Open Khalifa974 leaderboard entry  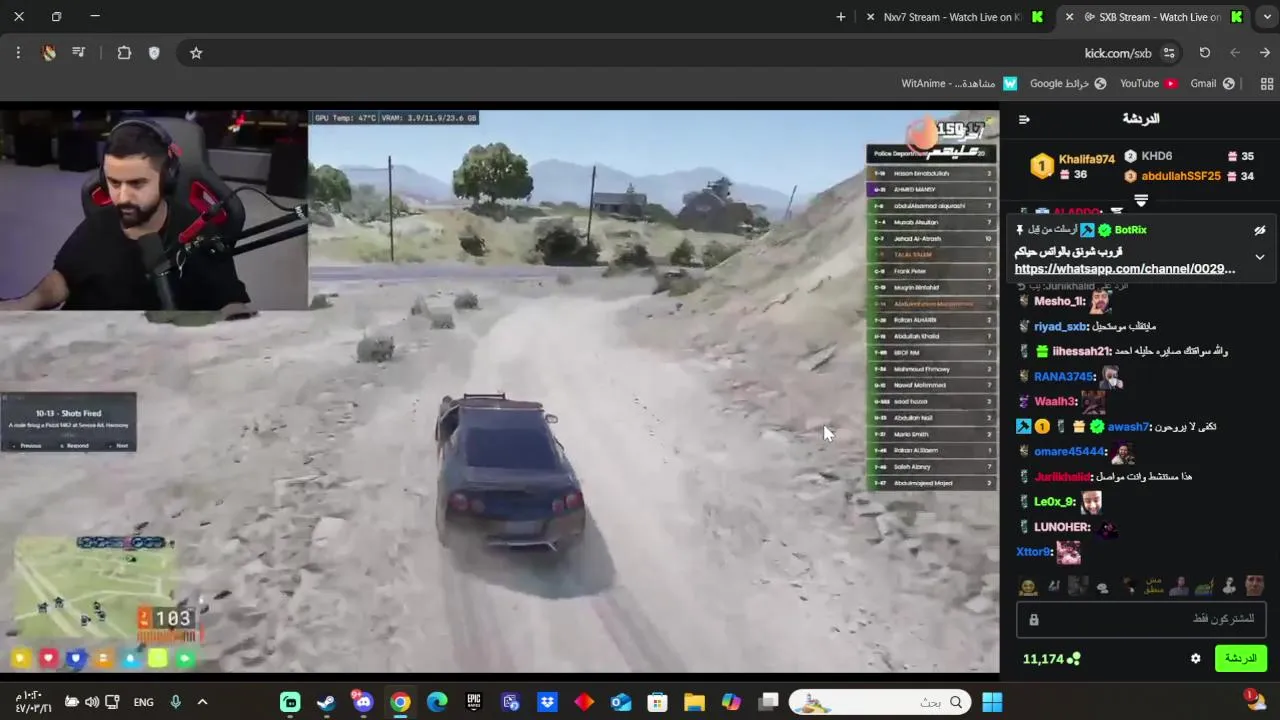point(1073,166)
